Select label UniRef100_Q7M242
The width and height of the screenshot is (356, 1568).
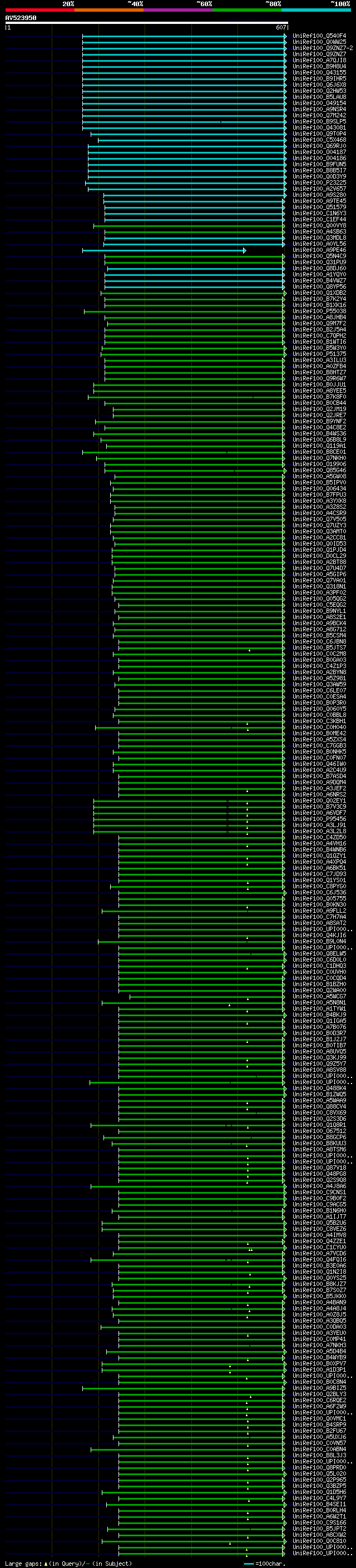(x=319, y=116)
